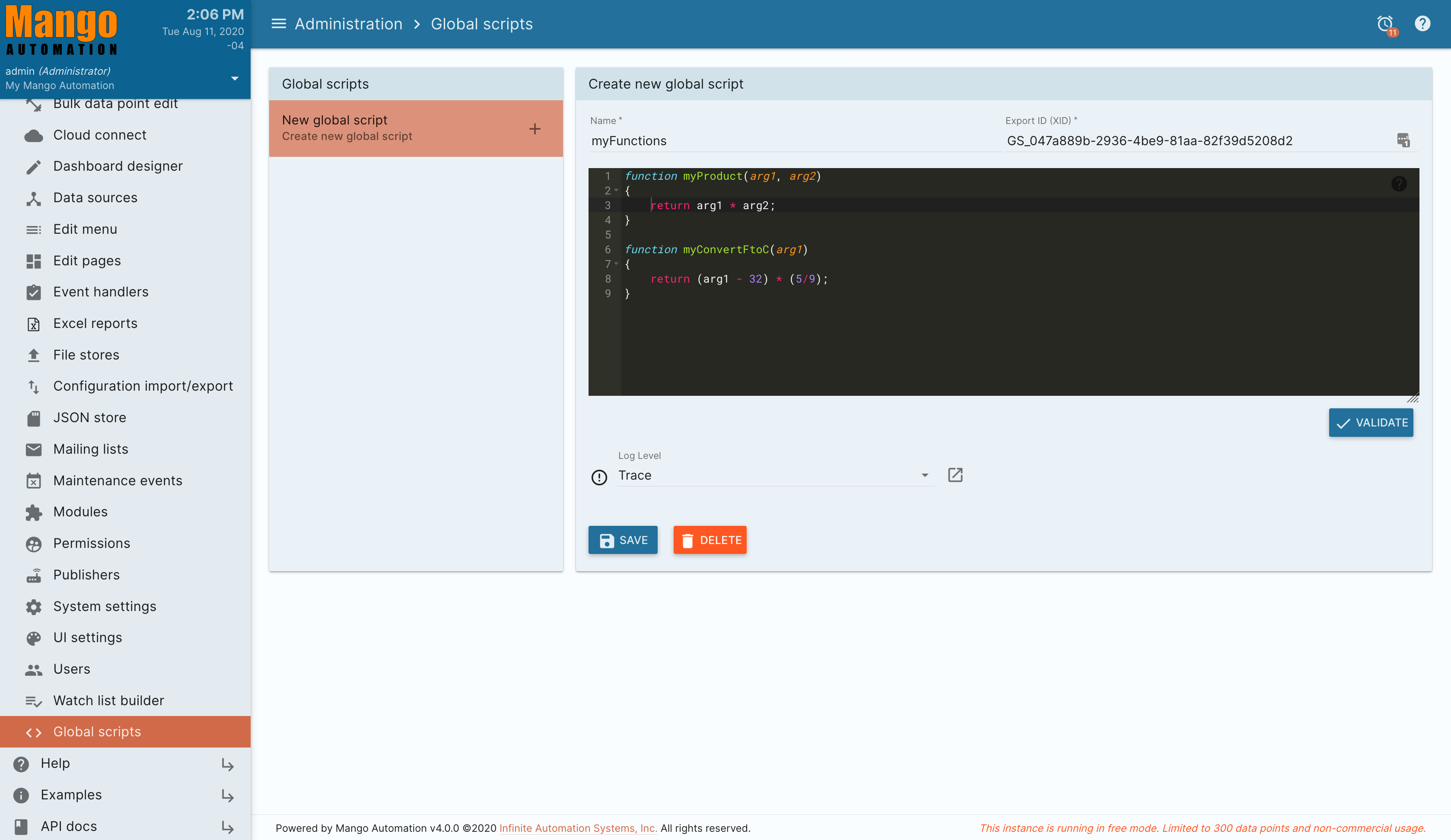Expand the API docs submenu arrow

click(x=227, y=827)
